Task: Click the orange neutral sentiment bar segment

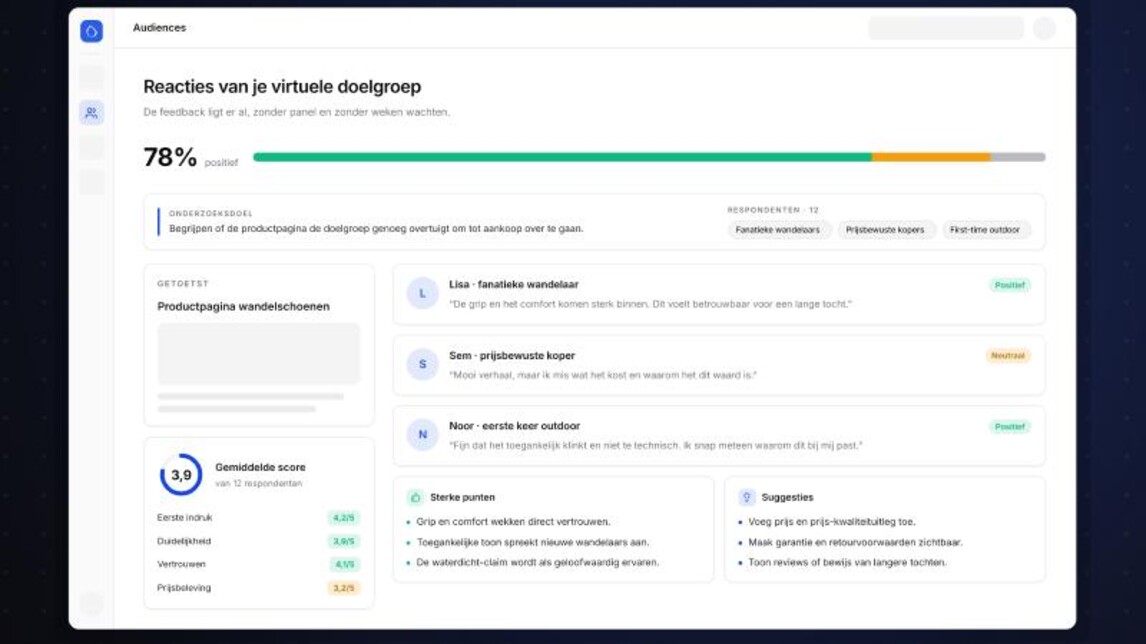Action: pos(931,157)
